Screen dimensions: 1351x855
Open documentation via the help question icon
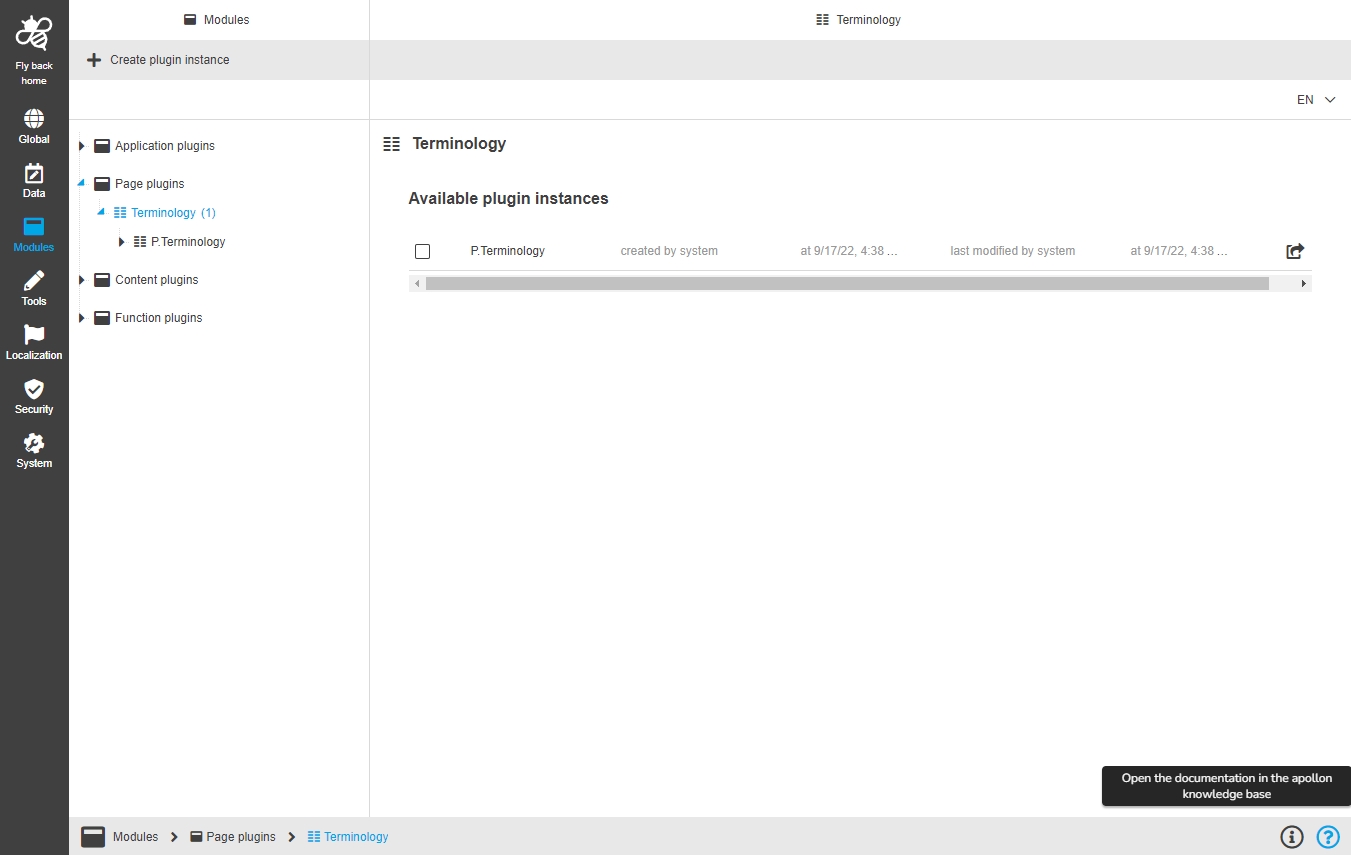click(x=1328, y=837)
